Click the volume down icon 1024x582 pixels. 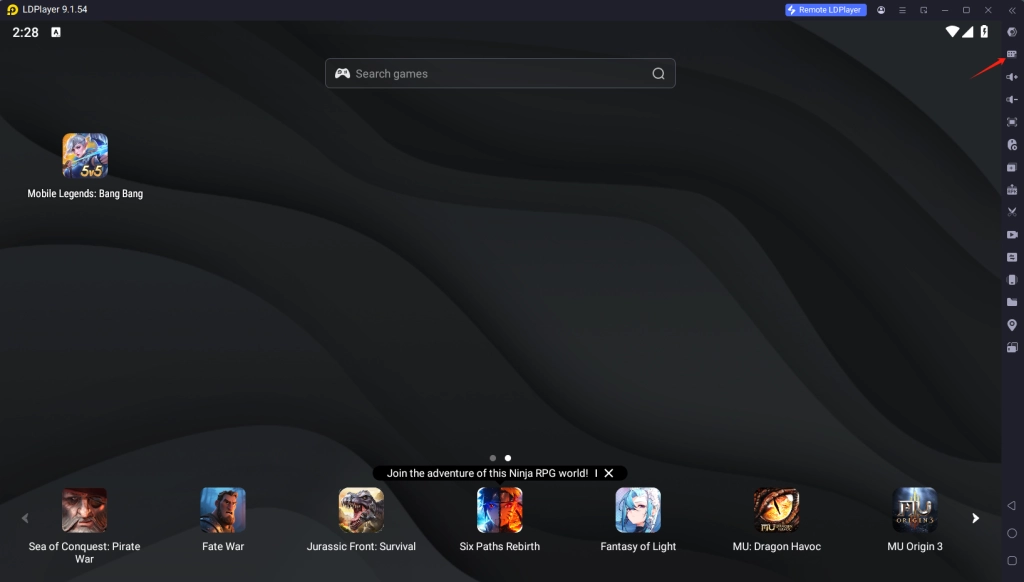click(x=1012, y=99)
